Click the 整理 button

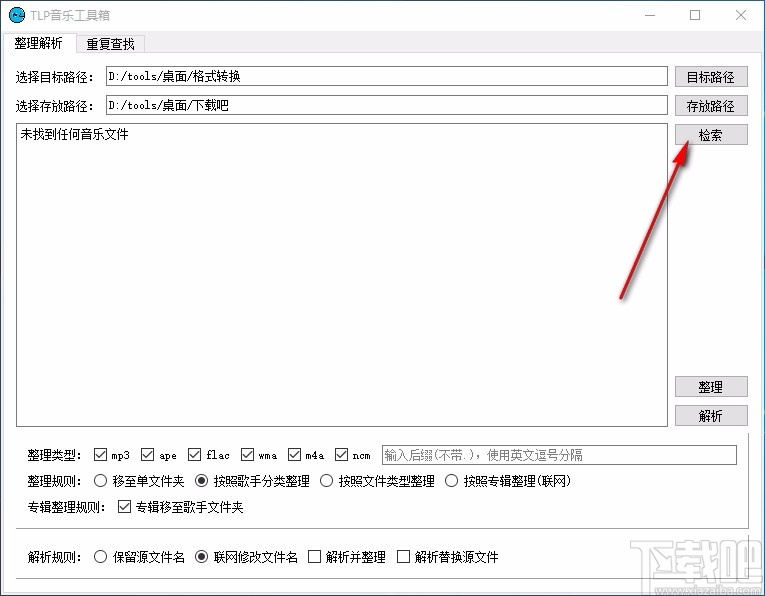(711, 387)
